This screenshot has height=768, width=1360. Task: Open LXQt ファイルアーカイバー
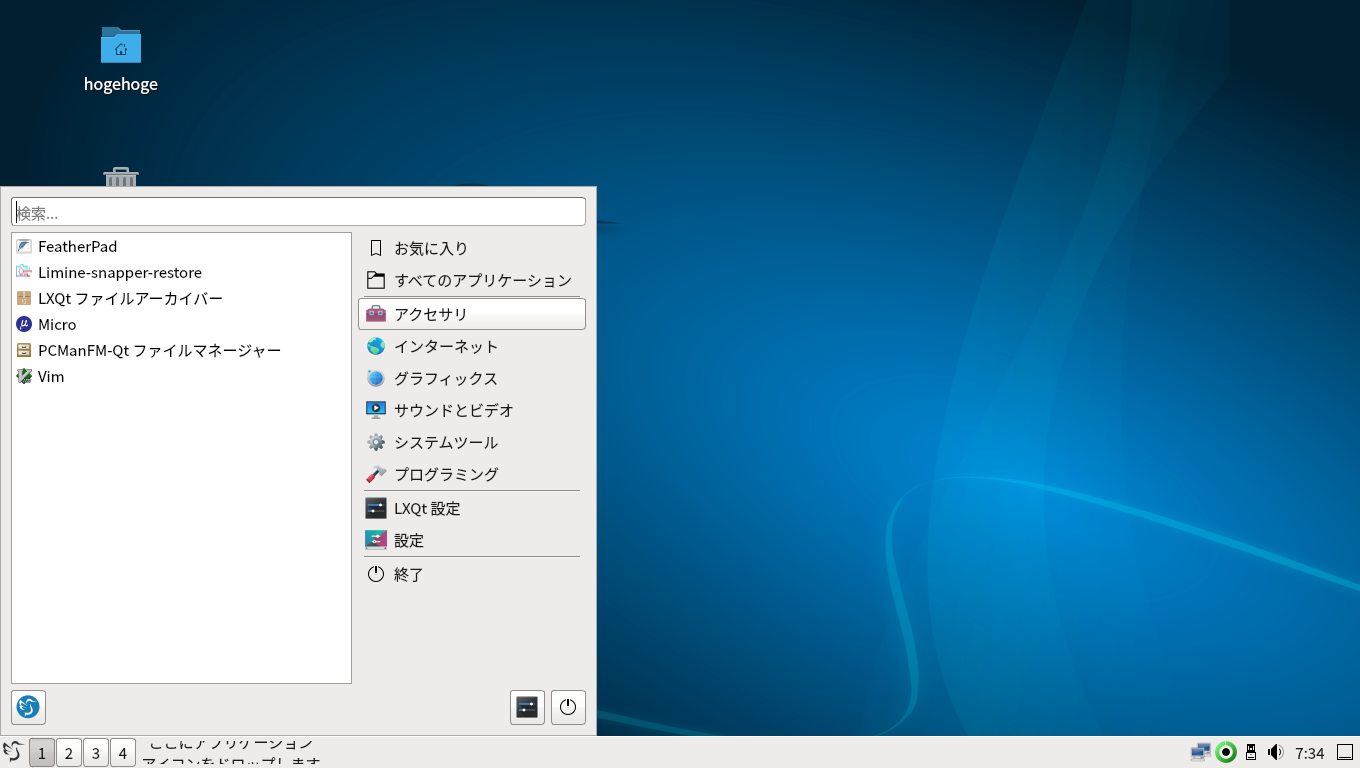[129, 299]
